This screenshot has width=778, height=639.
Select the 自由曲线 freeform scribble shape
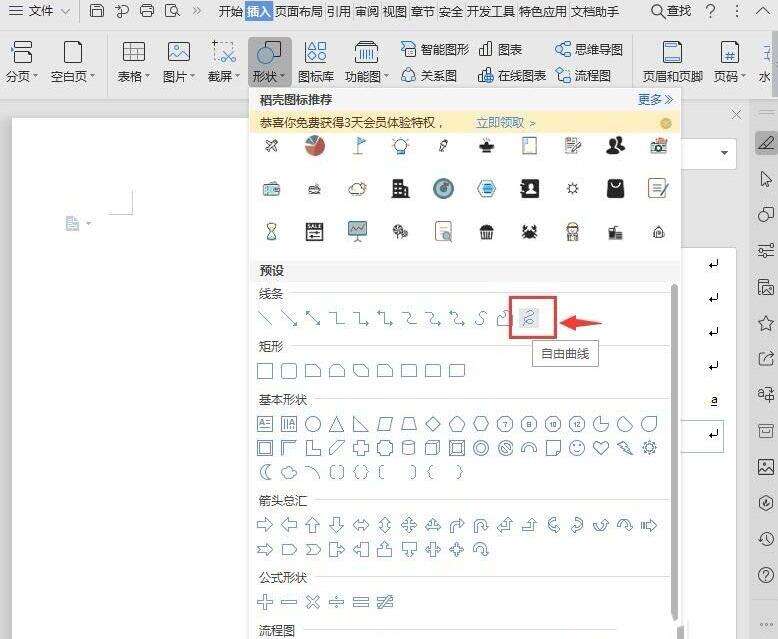(529, 318)
